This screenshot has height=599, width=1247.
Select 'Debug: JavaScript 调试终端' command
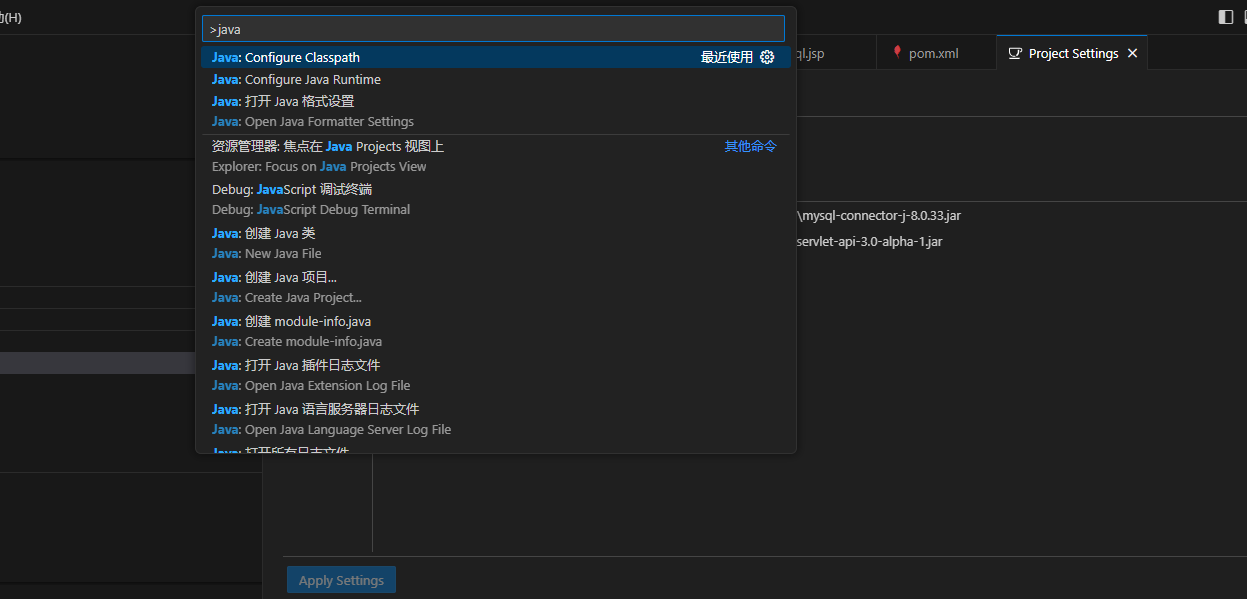[x=495, y=199]
